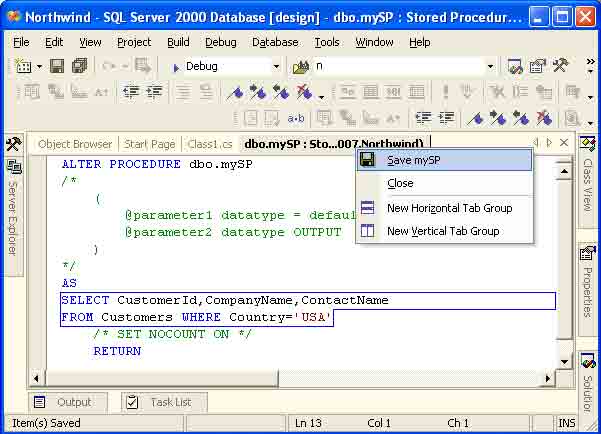This screenshot has width=601, height=434.
Task: Open the Edit menu
Action: click(54, 42)
